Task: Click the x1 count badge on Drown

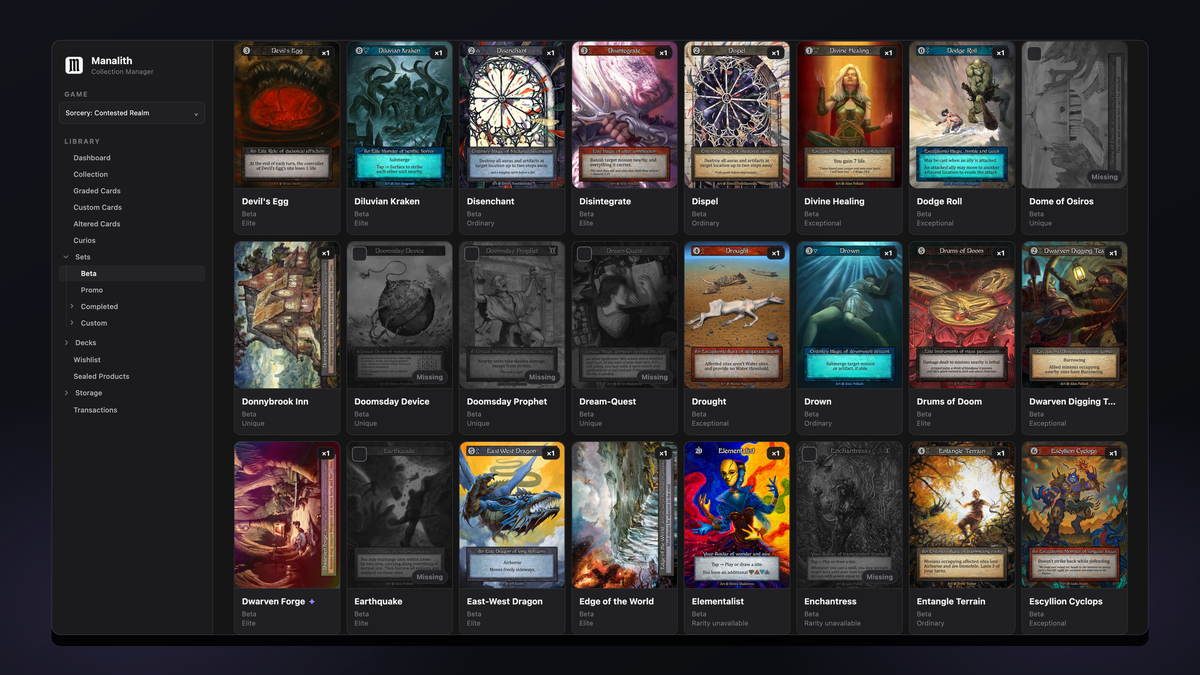Action: point(888,253)
